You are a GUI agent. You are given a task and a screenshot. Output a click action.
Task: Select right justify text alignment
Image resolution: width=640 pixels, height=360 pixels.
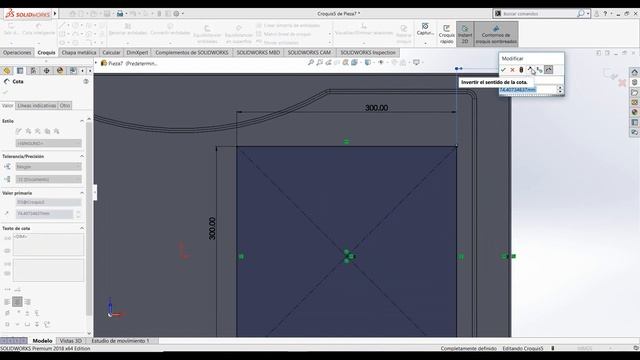pos(27,302)
